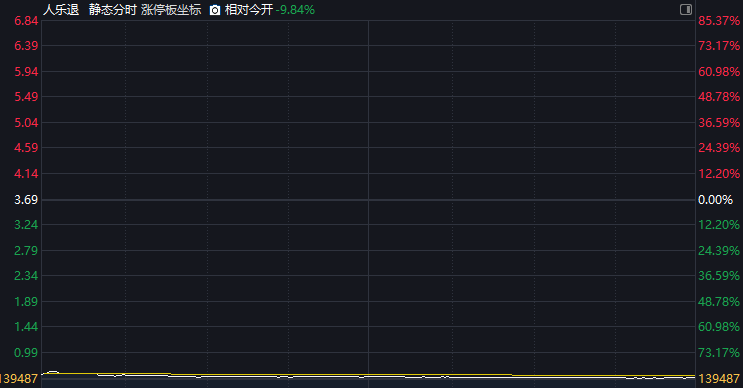Click the 0.00% baseline percent label
Viewport: 743px width, 388px height.
[x=715, y=200]
